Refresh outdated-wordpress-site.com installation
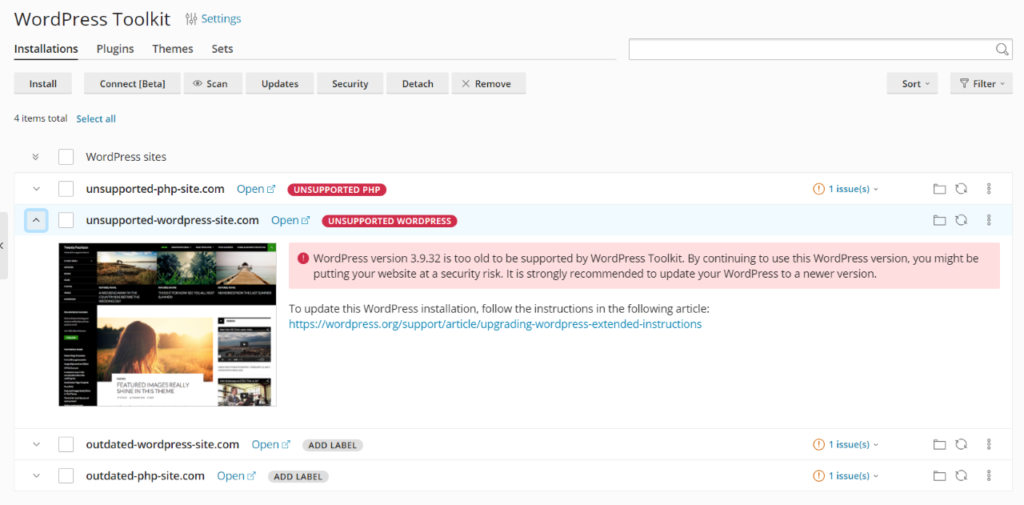The image size is (1024, 505). click(x=961, y=444)
